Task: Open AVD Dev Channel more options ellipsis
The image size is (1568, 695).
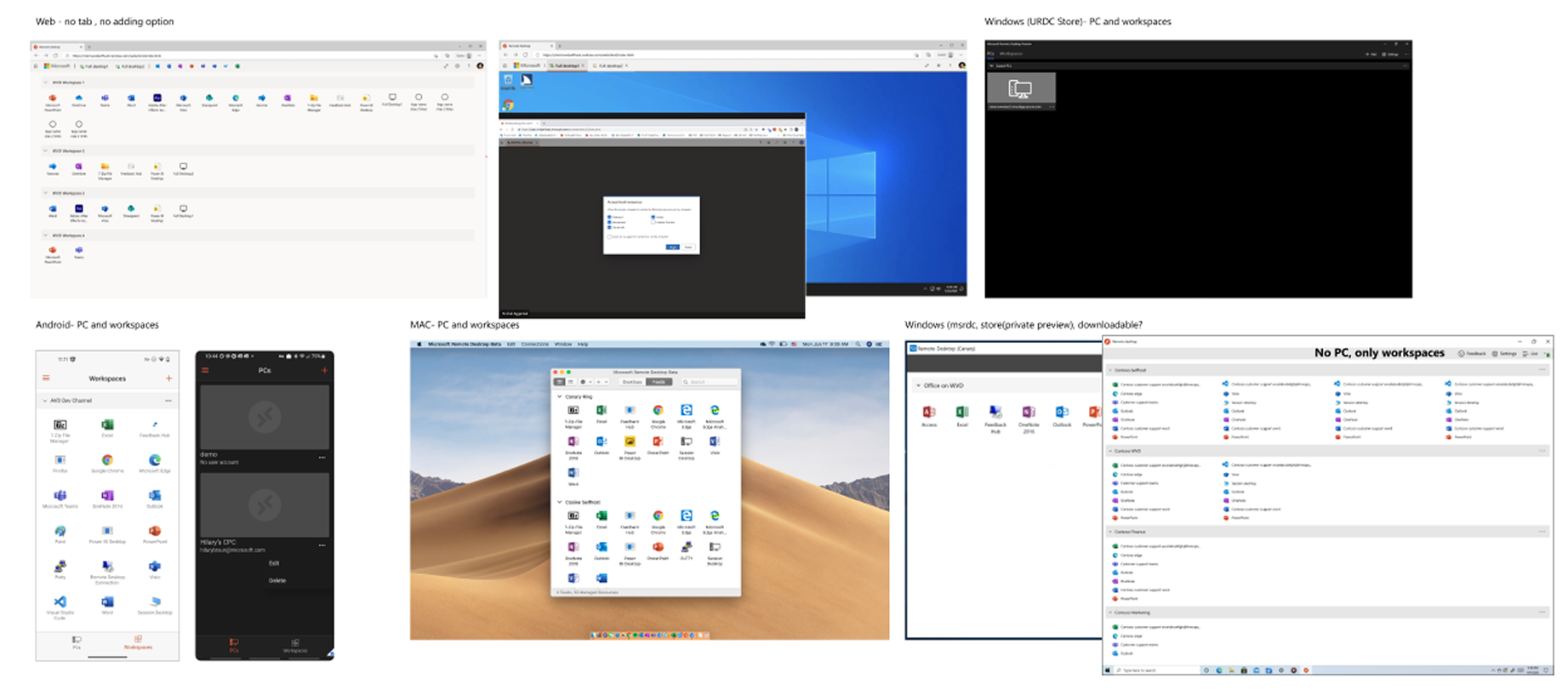Action: pos(168,401)
